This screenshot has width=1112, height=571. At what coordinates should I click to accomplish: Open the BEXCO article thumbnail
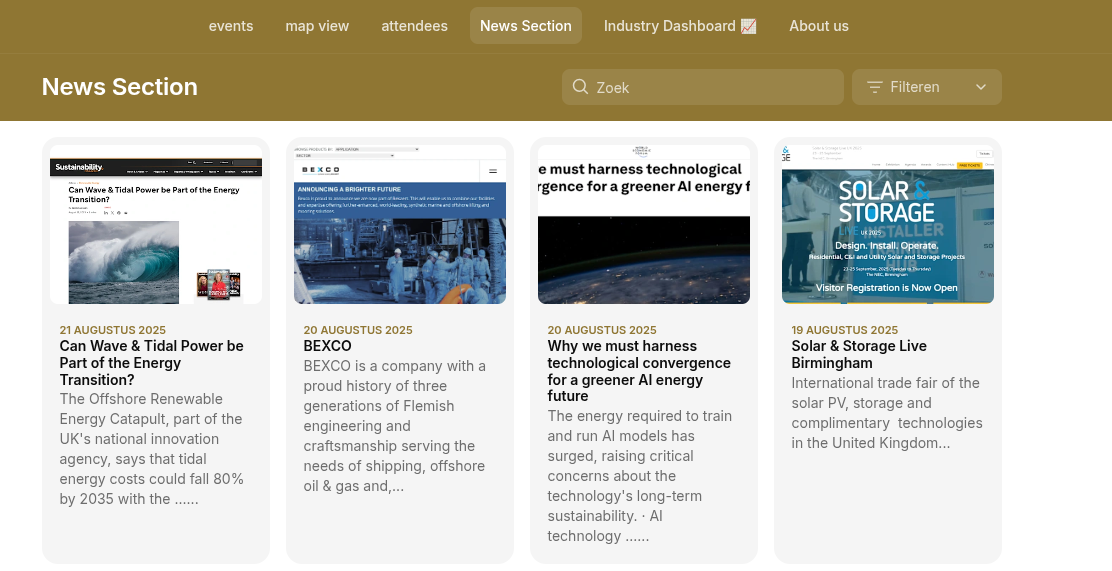[x=400, y=225]
